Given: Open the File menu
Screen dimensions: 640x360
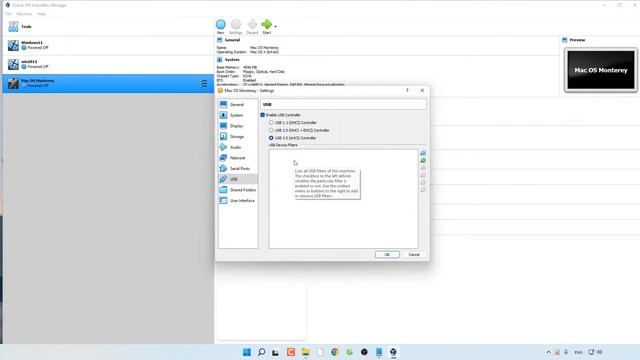Looking at the screenshot, I should click(8, 14).
